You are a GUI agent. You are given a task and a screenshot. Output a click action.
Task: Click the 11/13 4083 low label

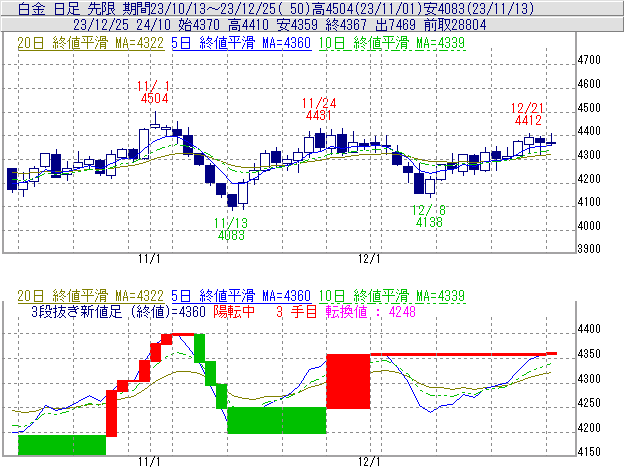pyautogui.click(x=231, y=229)
